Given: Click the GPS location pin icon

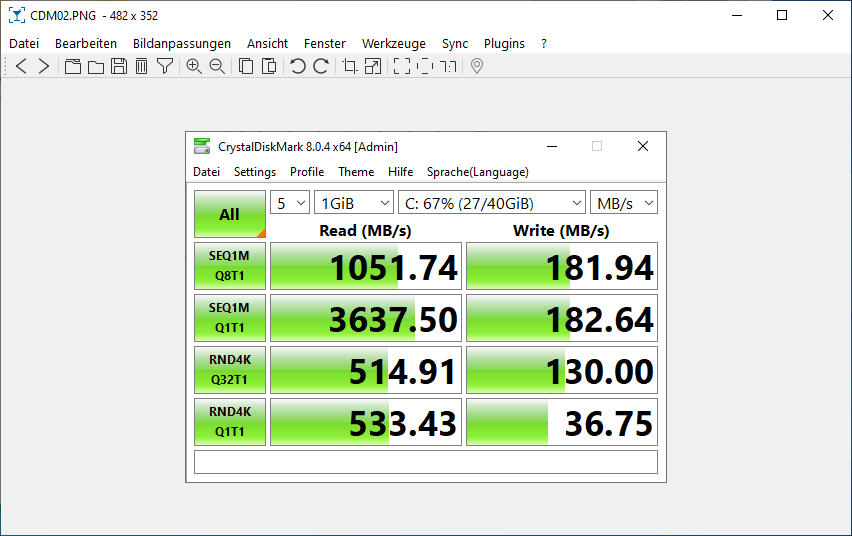Looking at the screenshot, I should click(x=477, y=66).
